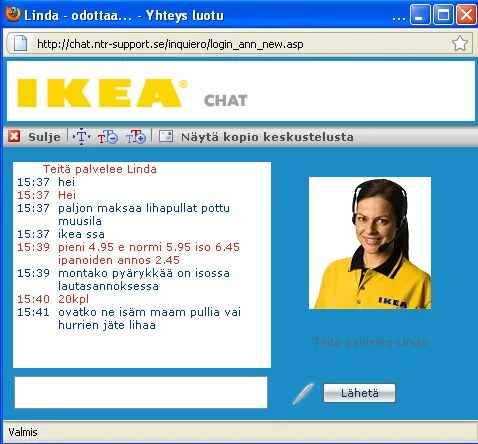The width and height of the screenshot is (478, 444).
Task: Click the "ikea ssa" message
Action: [x=81, y=234]
